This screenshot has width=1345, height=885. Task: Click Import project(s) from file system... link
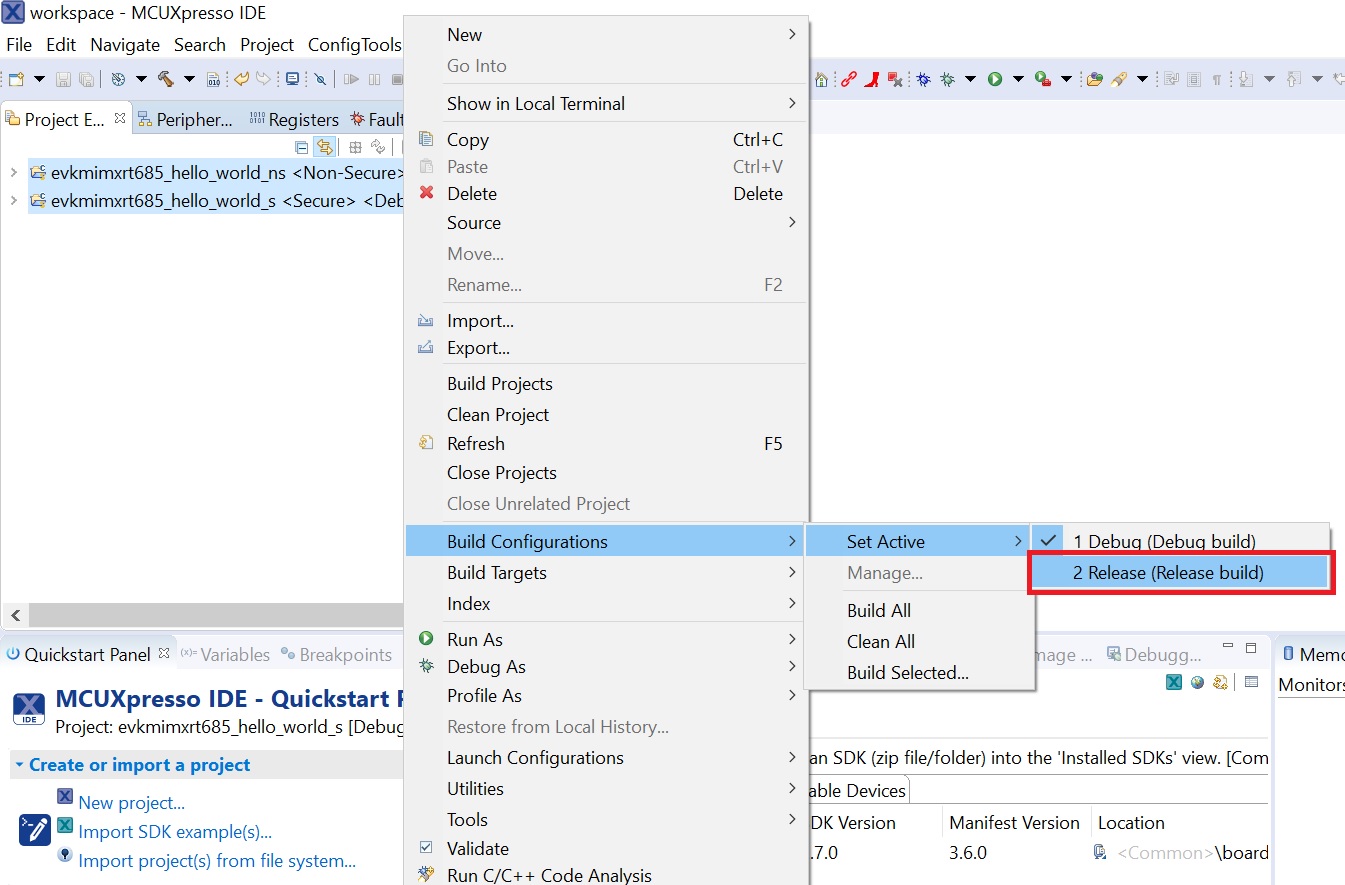217,860
